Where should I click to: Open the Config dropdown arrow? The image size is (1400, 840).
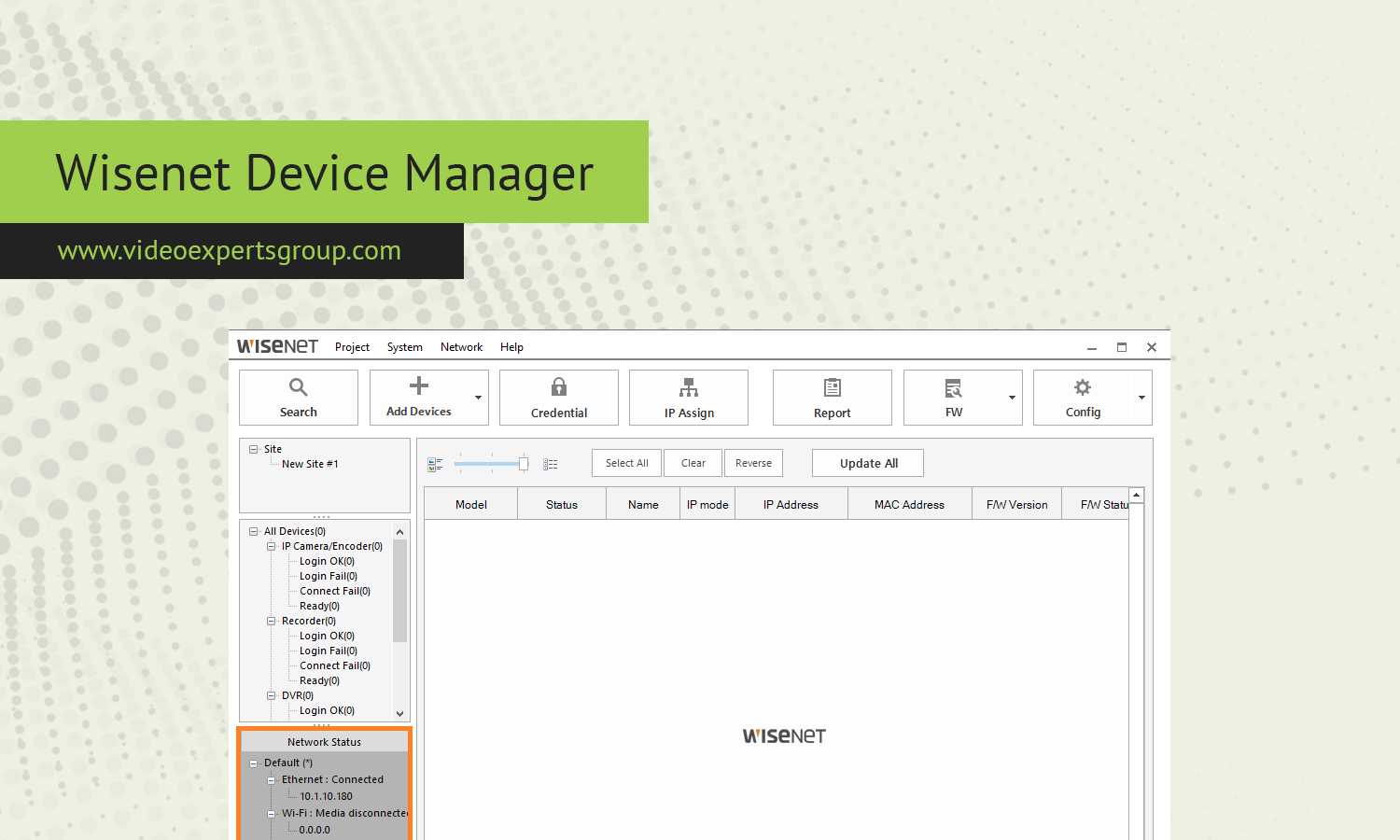coord(1141,398)
